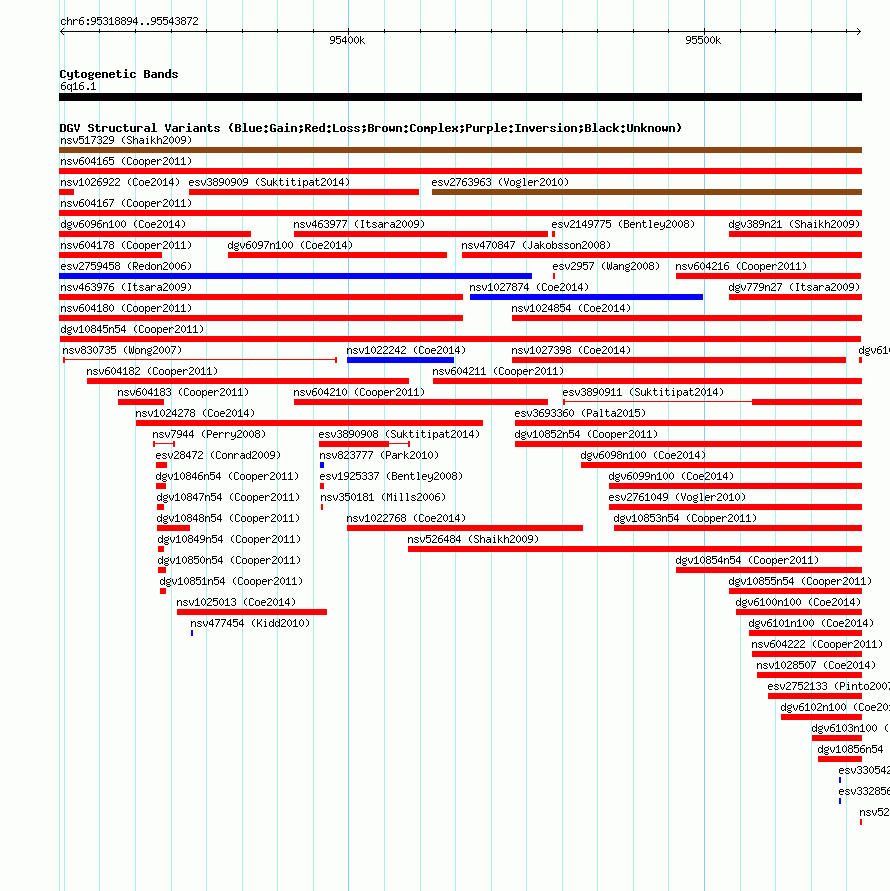Open the dgv10845n54 (Cooper2011) variant
Viewport: 890px width, 891px height.
pos(132,330)
